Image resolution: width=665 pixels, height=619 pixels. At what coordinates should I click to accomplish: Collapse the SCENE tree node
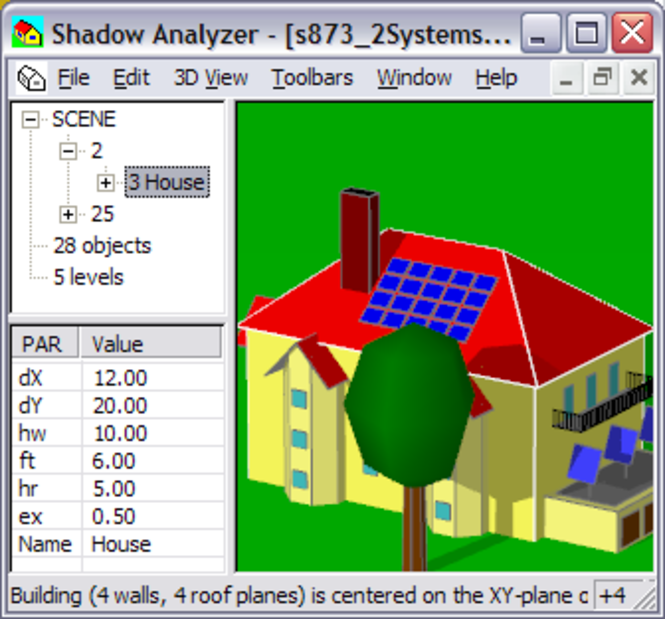(30, 119)
